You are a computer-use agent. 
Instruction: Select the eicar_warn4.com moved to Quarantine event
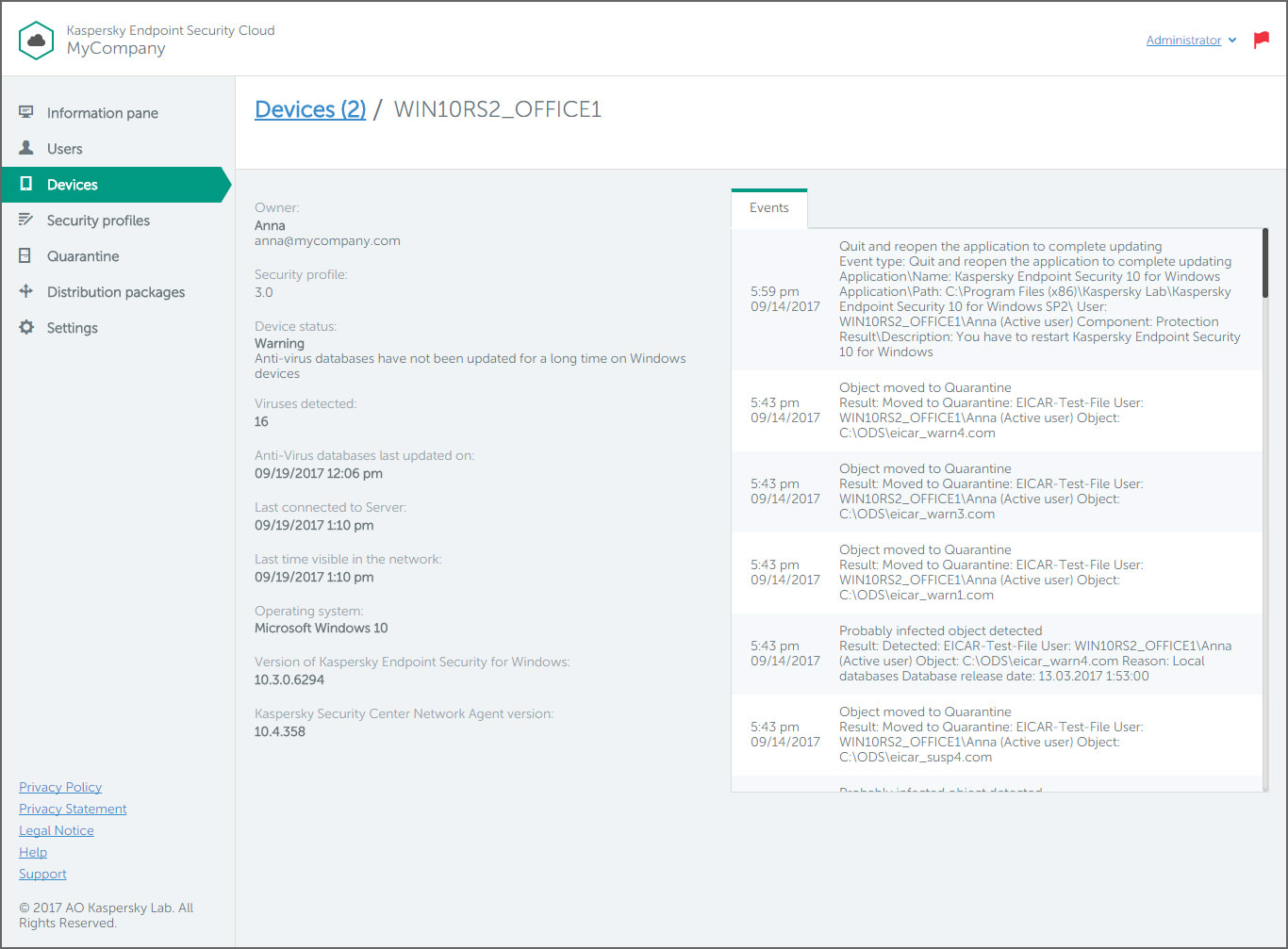(x=997, y=410)
